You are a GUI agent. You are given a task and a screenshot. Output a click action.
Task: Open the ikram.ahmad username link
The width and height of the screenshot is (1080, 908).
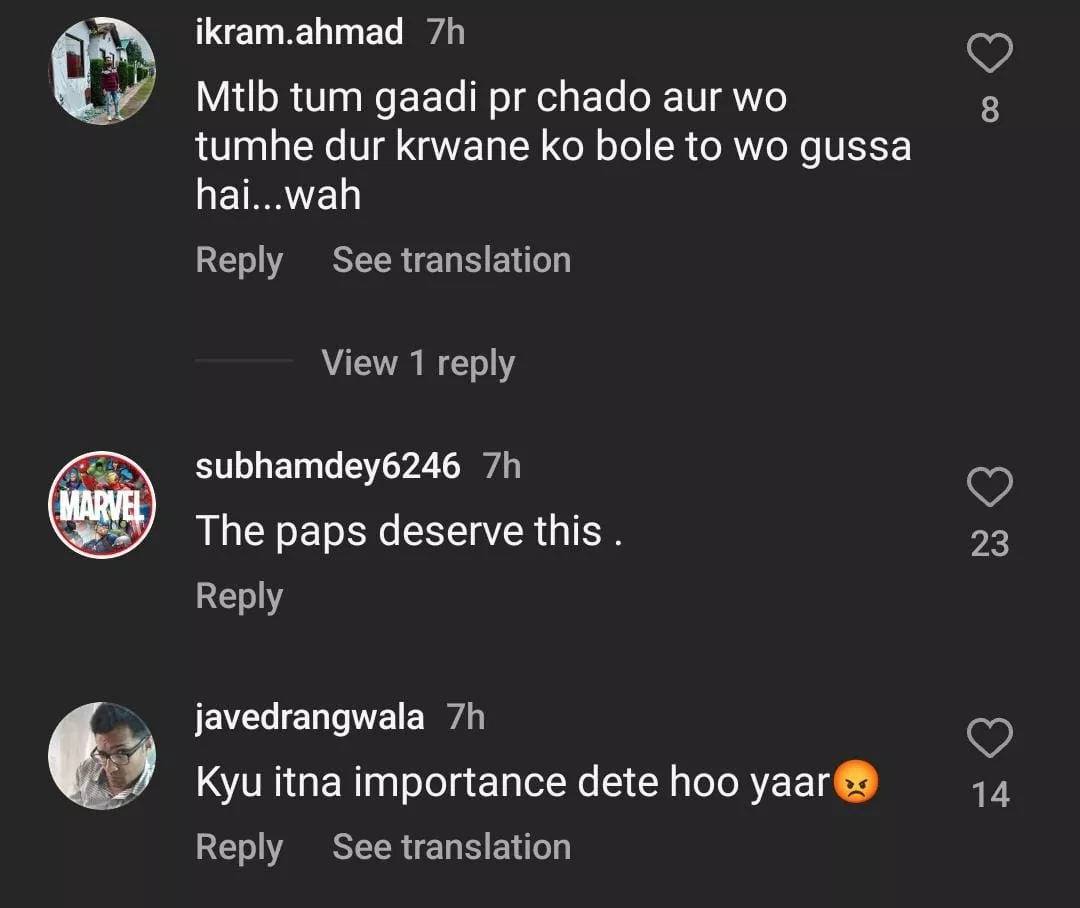pos(299,32)
